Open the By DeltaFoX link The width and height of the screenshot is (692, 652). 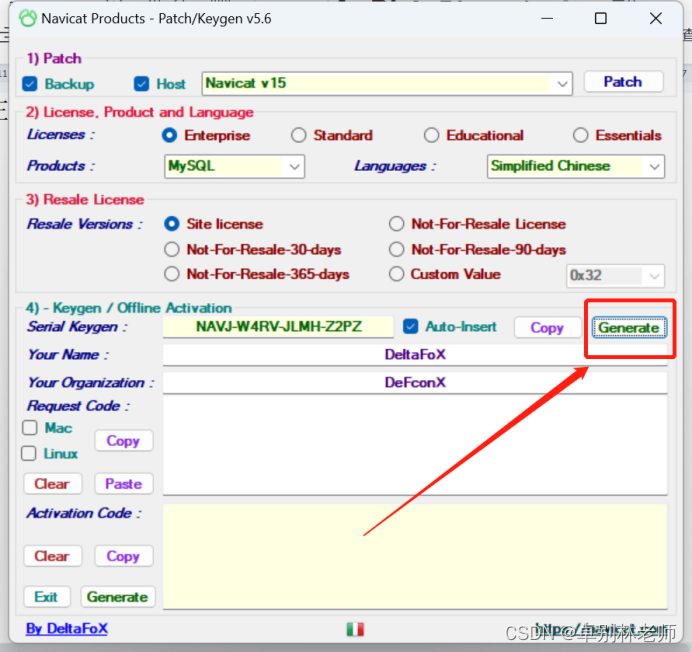tap(67, 628)
